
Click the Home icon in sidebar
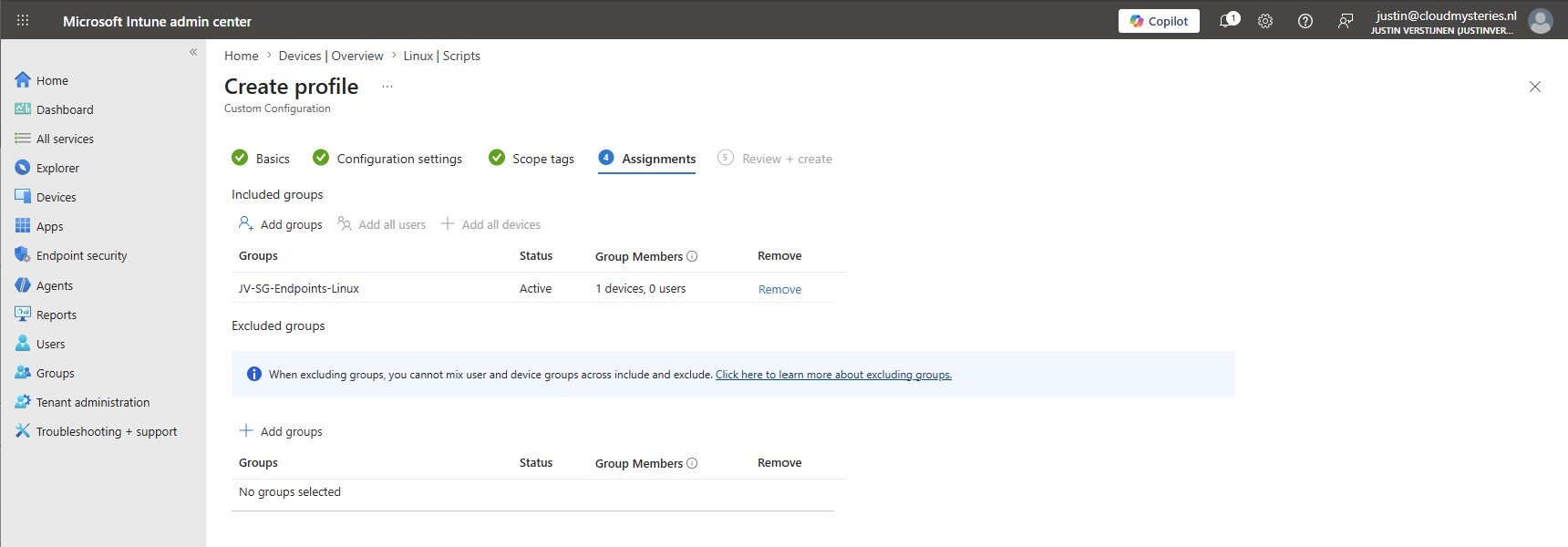click(23, 80)
